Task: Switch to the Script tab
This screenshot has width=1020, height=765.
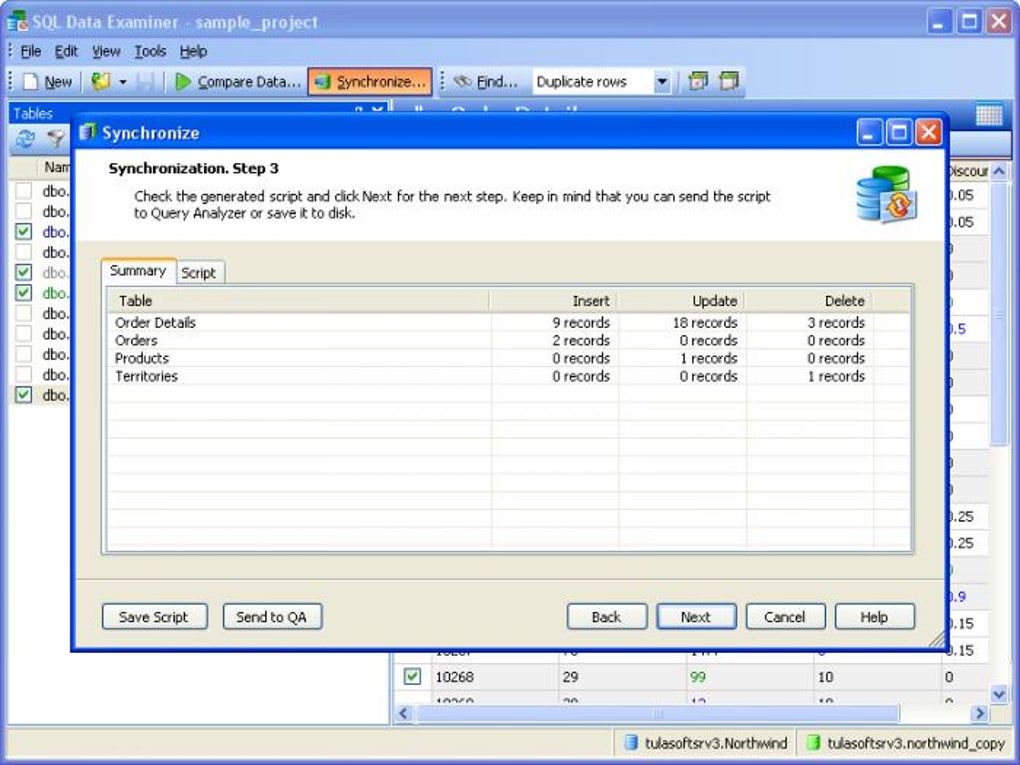Action: (198, 271)
